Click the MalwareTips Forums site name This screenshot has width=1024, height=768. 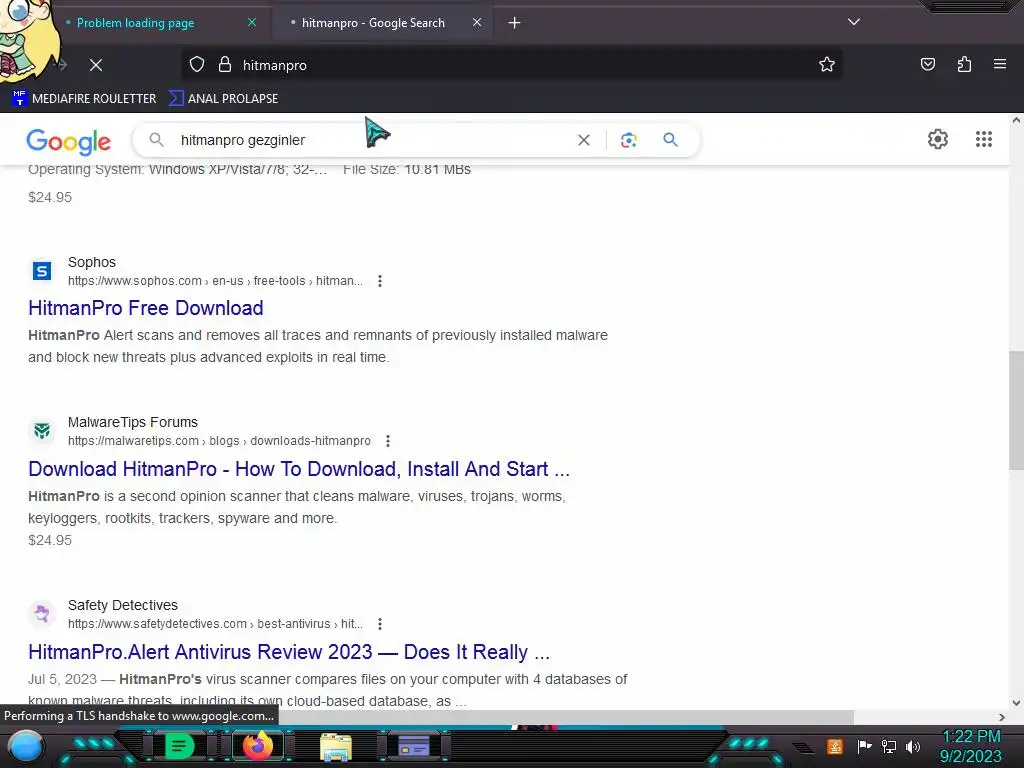tap(133, 422)
